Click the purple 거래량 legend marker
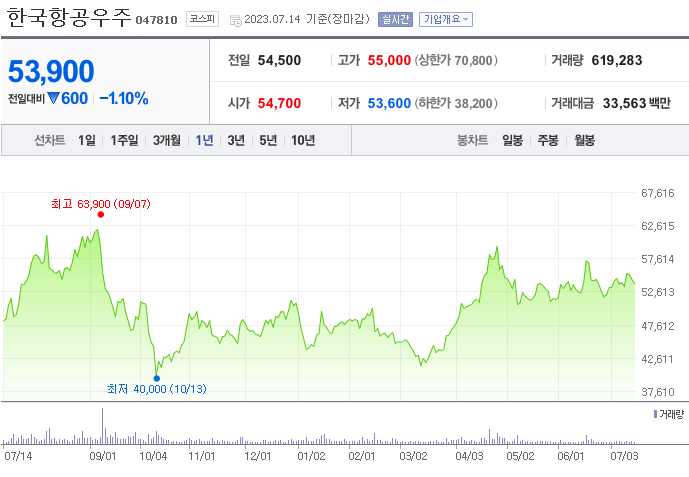This screenshot has height=477, width=689. point(655,414)
